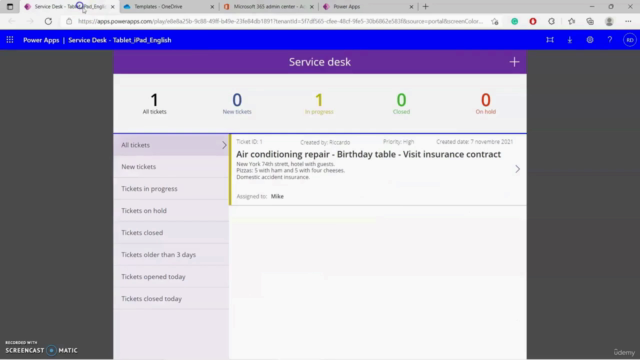Click the green extension icon
The image size is (640, 360).
[515, 21]
